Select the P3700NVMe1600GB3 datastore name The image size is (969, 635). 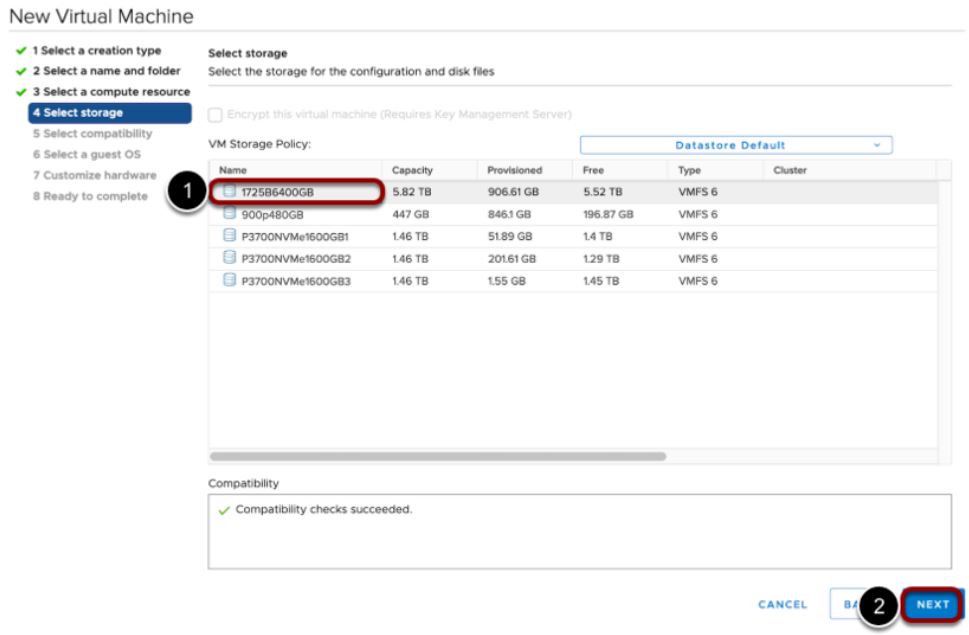coord(296,281)
